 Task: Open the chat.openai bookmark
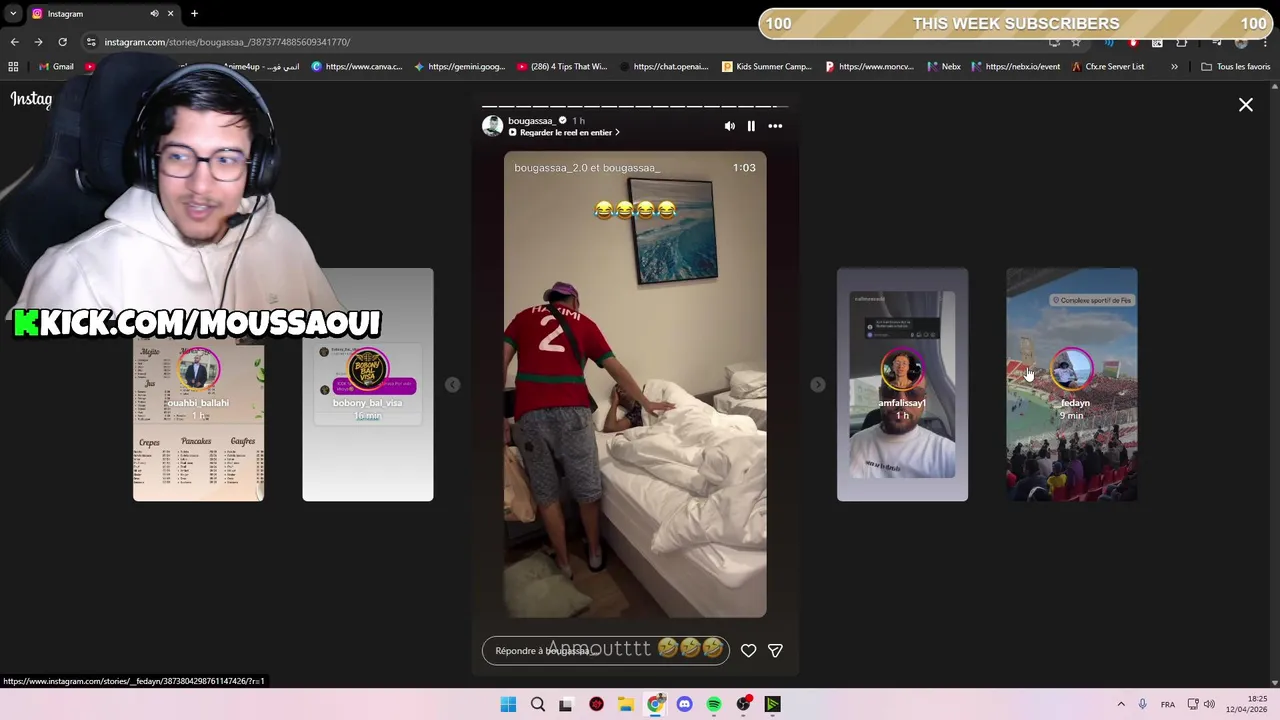pos(664,67)
